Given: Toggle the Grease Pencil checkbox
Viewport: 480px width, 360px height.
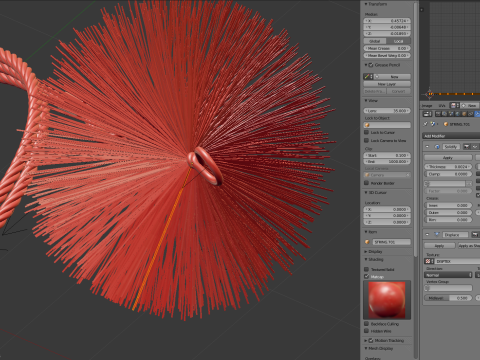Looking at the screenshot, I should coord(371,65).
